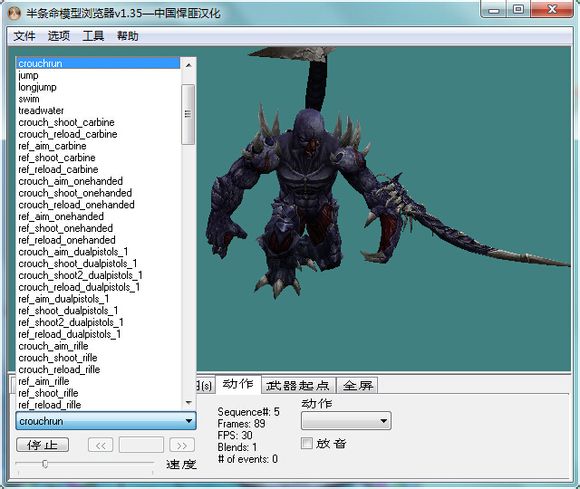Select crouch_shoot_rifle in the list
Image resolution: width=580 pixels, height=489 pixels.
click(98, 358)
